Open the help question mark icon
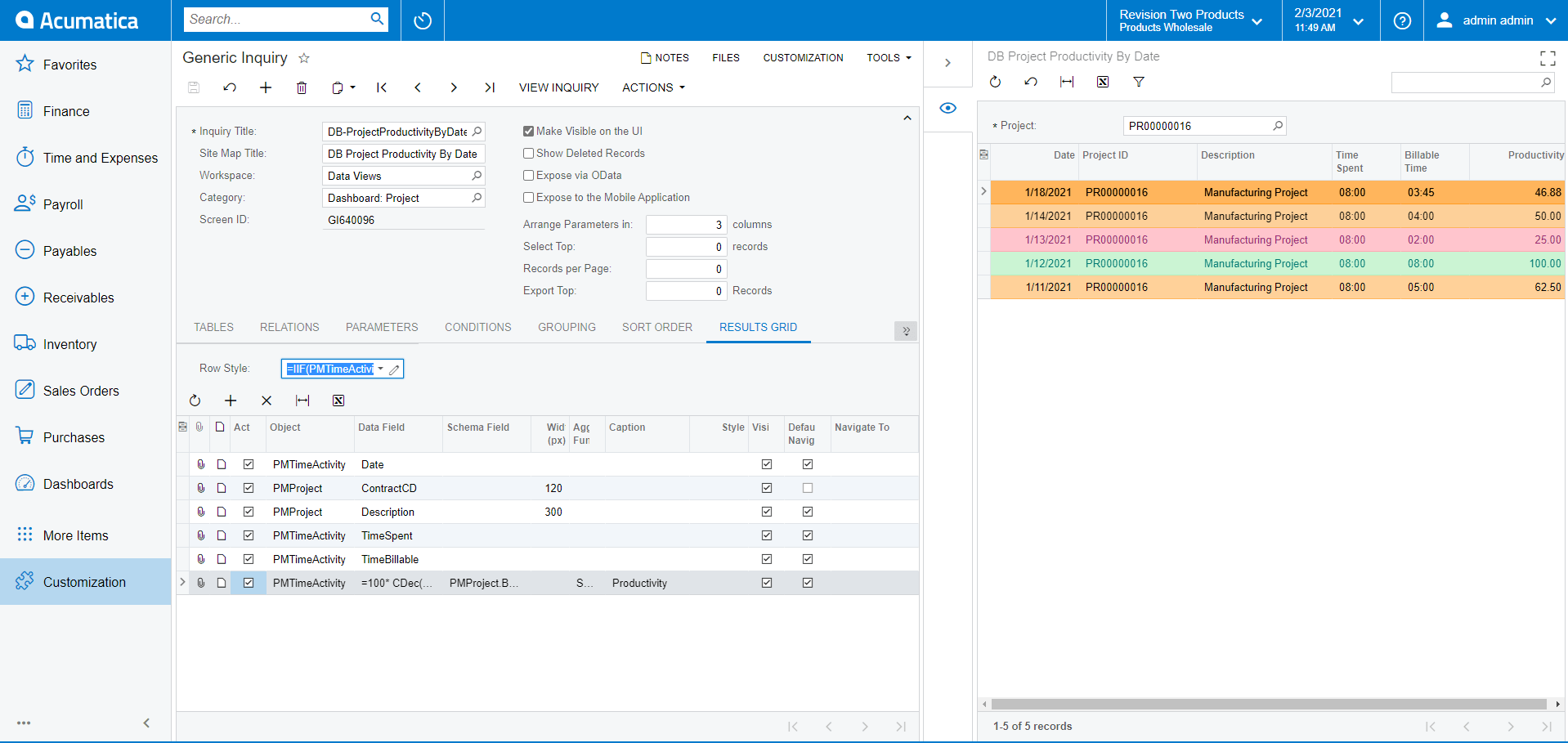This screenshot has width=1568, height=743. tap(1402, 20)
